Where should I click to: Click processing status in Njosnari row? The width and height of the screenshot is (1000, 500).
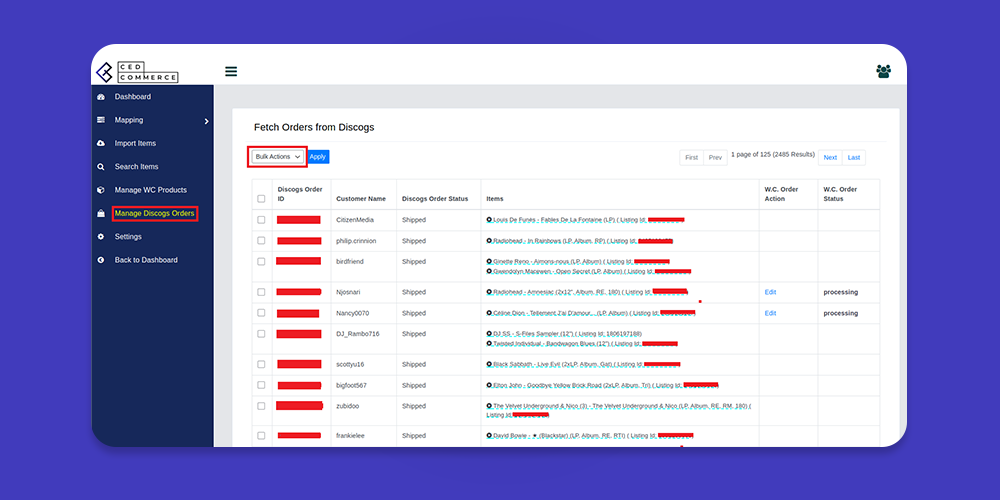click(x=841, y=292)
